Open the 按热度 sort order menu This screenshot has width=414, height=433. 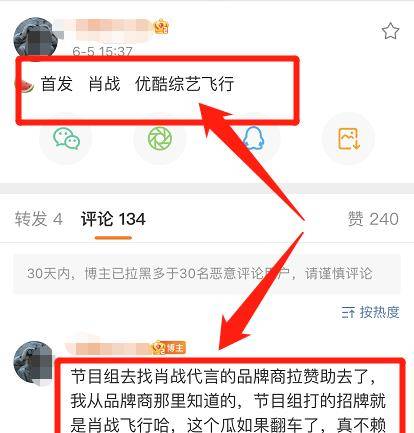[x=370, y=313]
